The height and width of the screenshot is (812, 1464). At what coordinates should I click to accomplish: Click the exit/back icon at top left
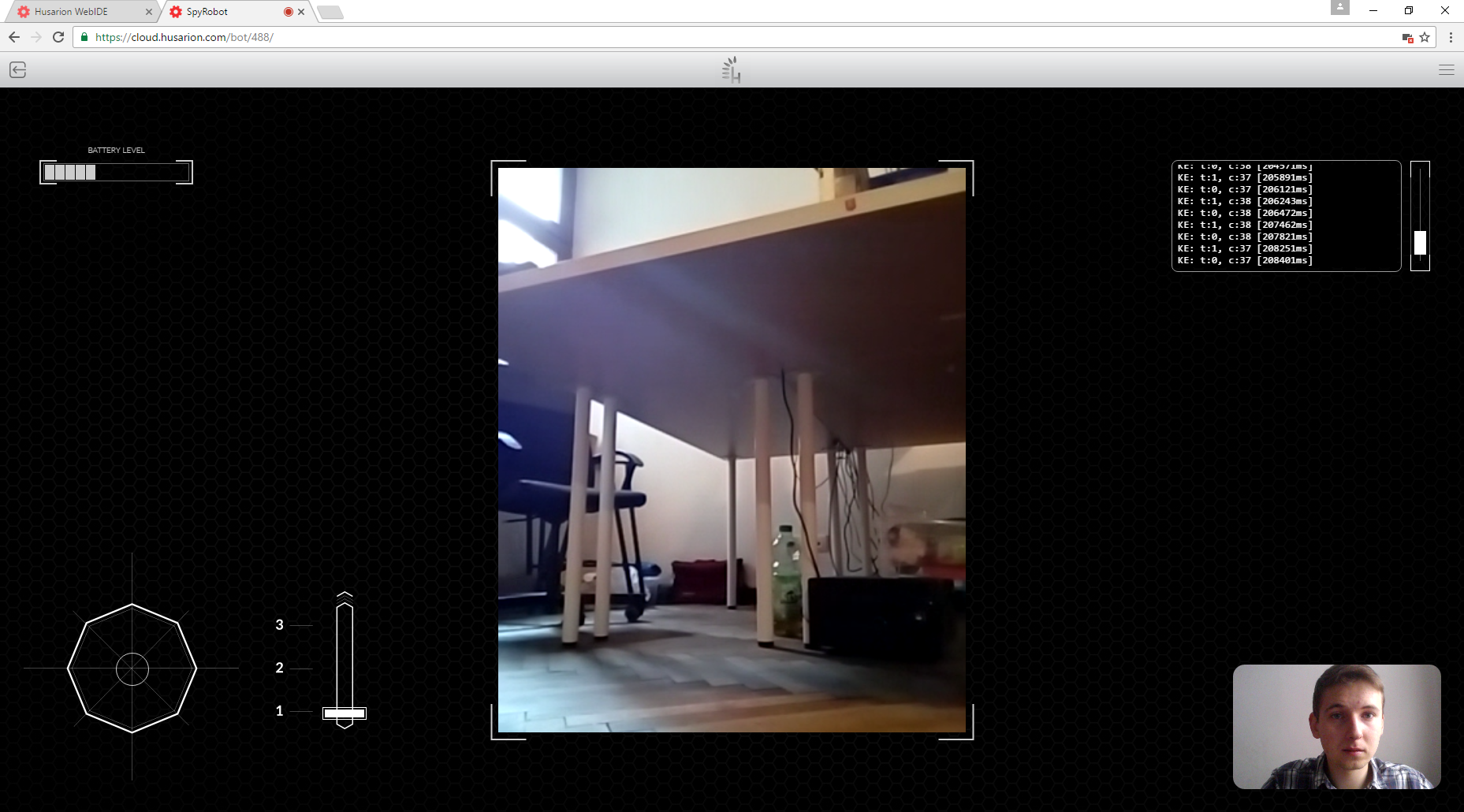18,70
